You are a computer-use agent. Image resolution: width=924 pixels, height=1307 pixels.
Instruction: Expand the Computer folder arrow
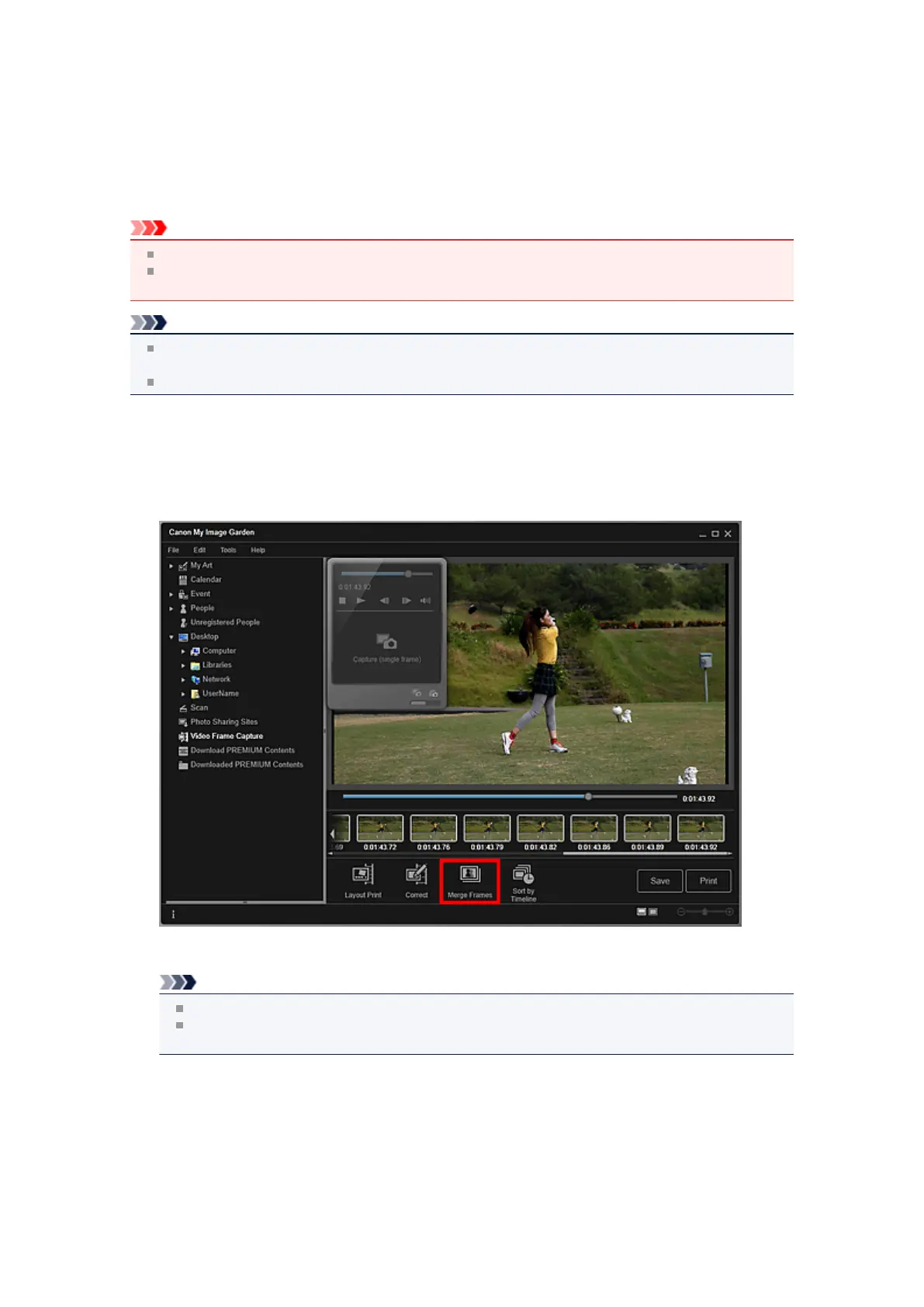[x=183, y=651]
